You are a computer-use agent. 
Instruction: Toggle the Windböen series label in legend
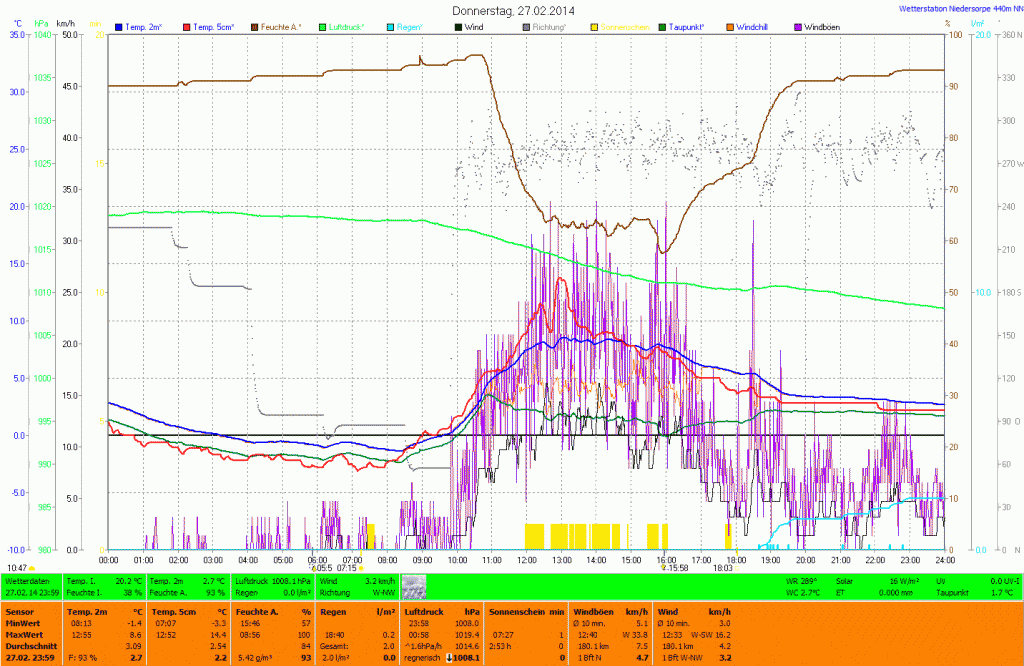coord(823,26)
